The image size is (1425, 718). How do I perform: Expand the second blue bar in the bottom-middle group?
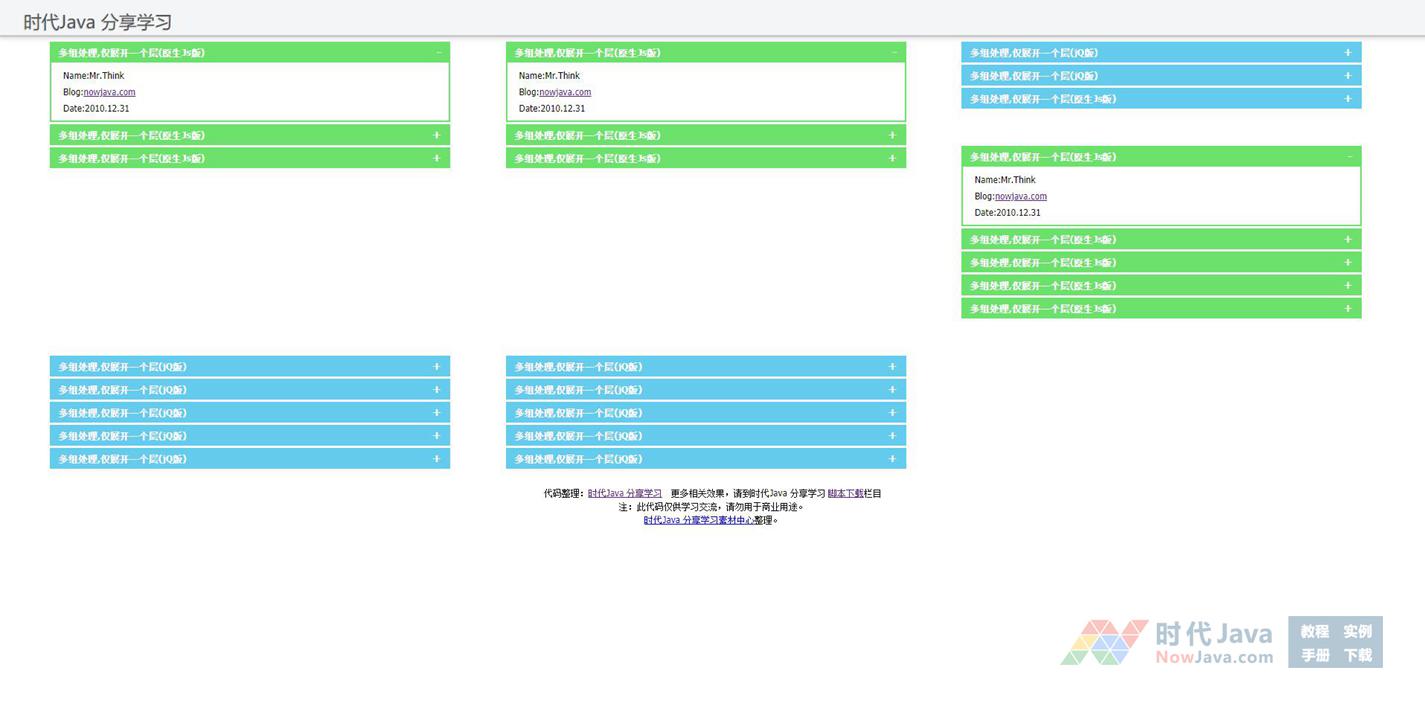705,390
